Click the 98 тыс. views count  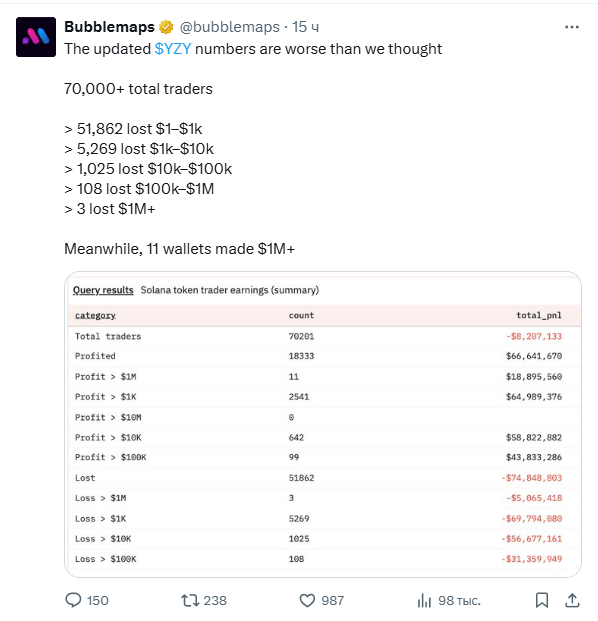pos(459,601)
